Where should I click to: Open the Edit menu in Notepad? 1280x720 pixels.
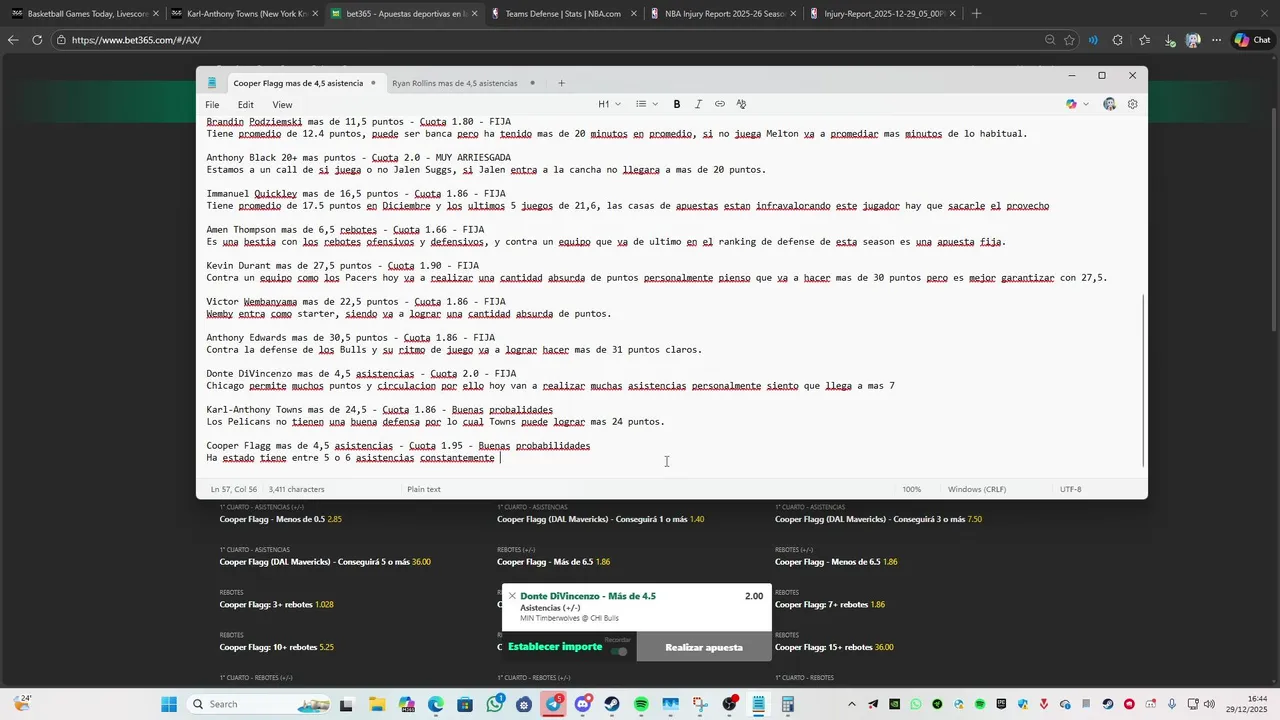point(246,104)
